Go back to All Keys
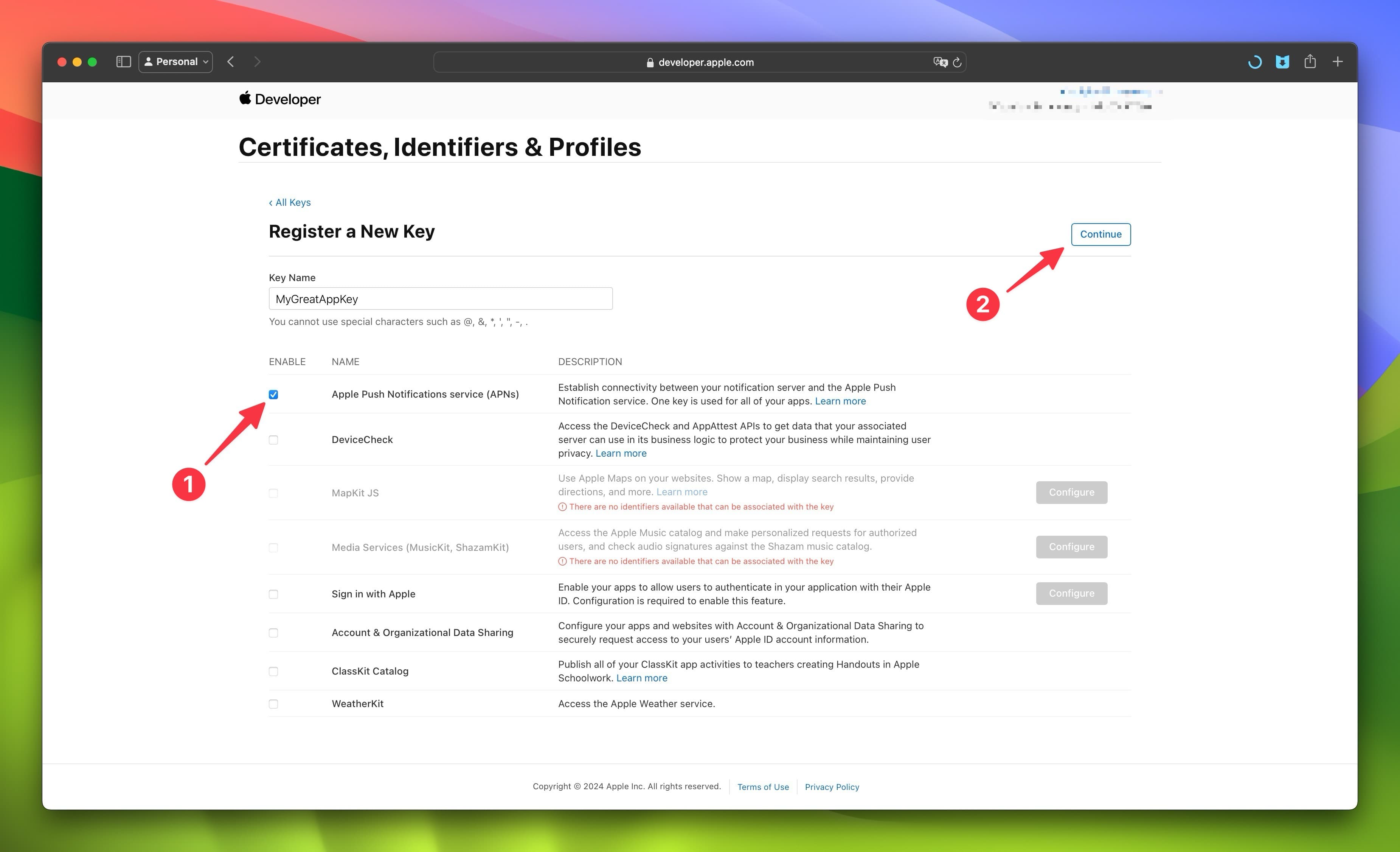Screen dimensions: 1400x852 (x=290, y=202)
